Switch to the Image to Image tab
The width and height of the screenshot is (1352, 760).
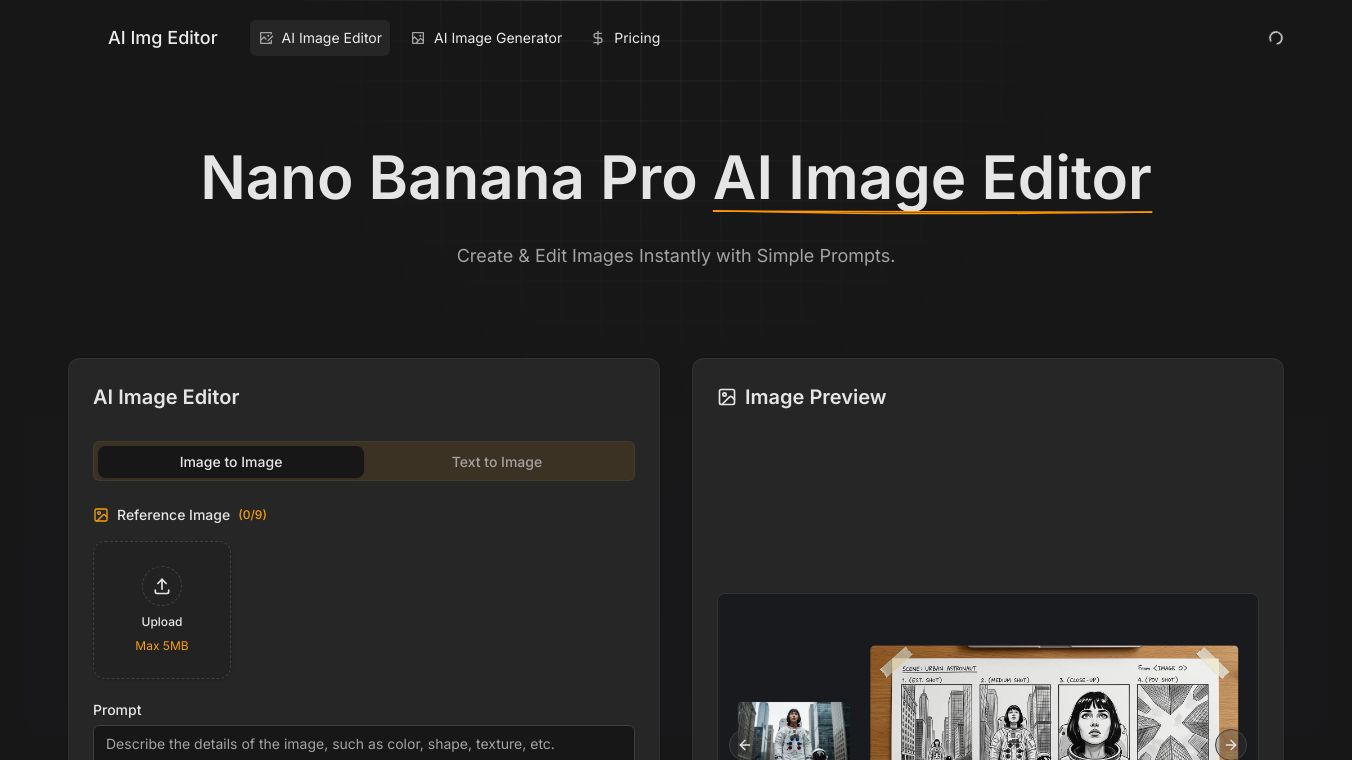231,462
